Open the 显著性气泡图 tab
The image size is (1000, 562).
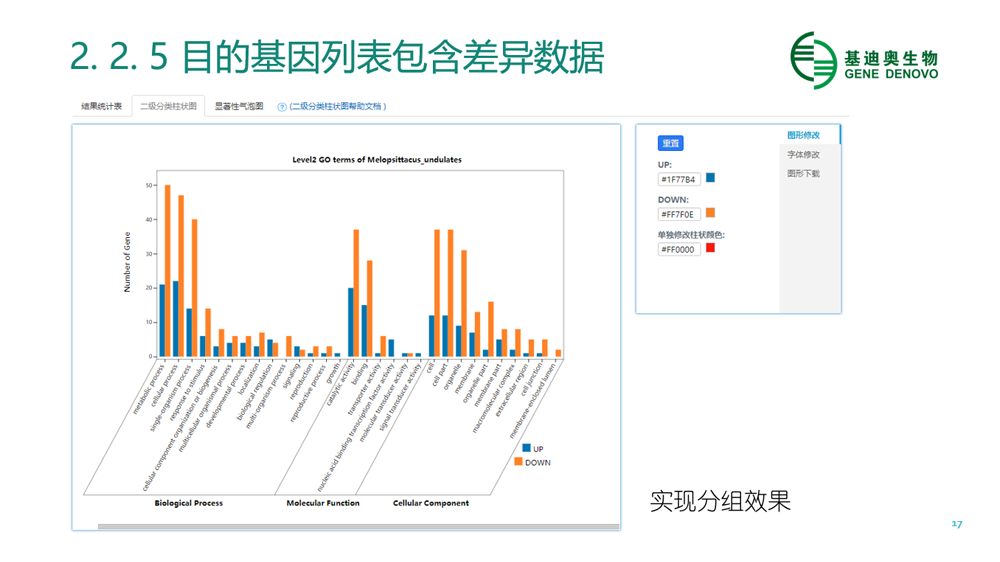pyautogui.click(x=239, y=107)
